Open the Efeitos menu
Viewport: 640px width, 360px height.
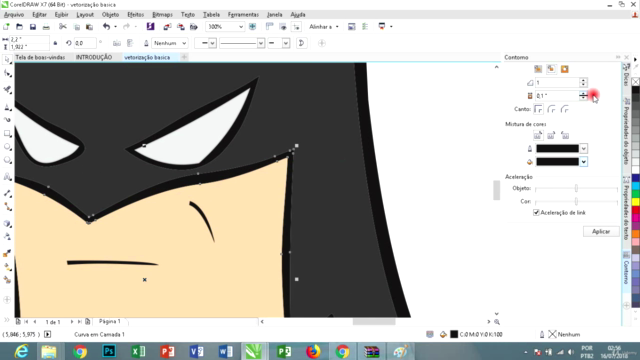136,15
